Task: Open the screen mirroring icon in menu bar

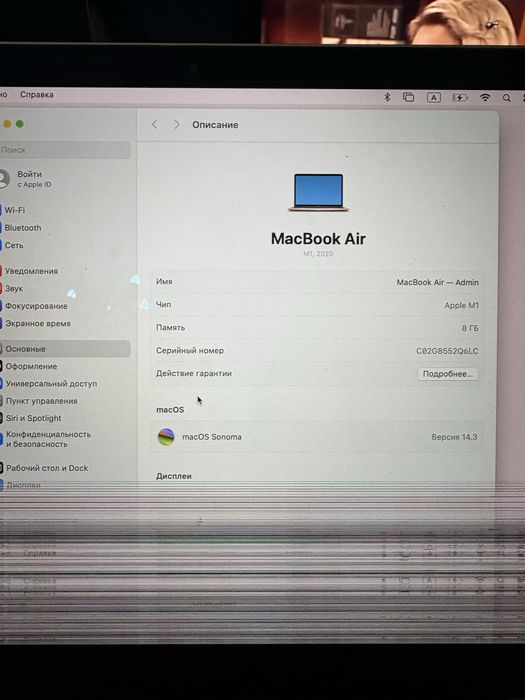Action: click(408, 97)
